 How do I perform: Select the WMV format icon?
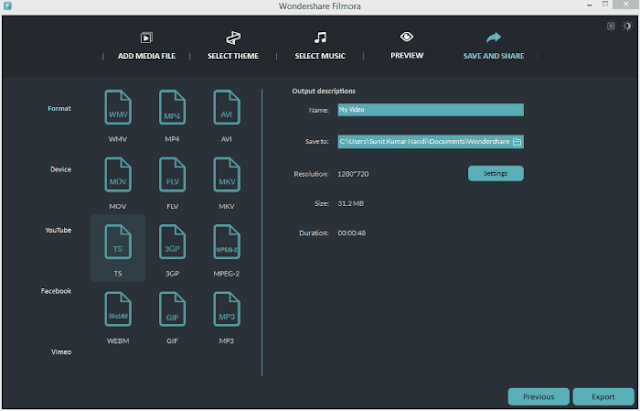click(118, 107)
